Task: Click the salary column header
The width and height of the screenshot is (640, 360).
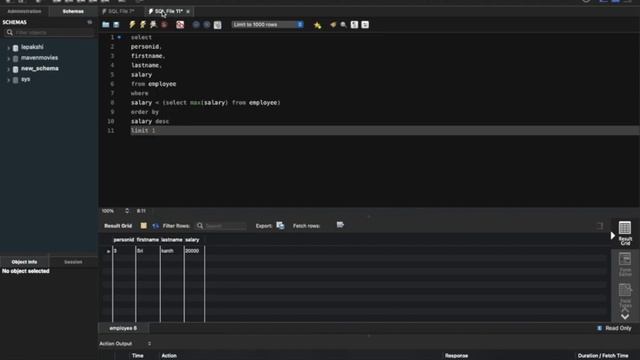Action: pos(192,240)
